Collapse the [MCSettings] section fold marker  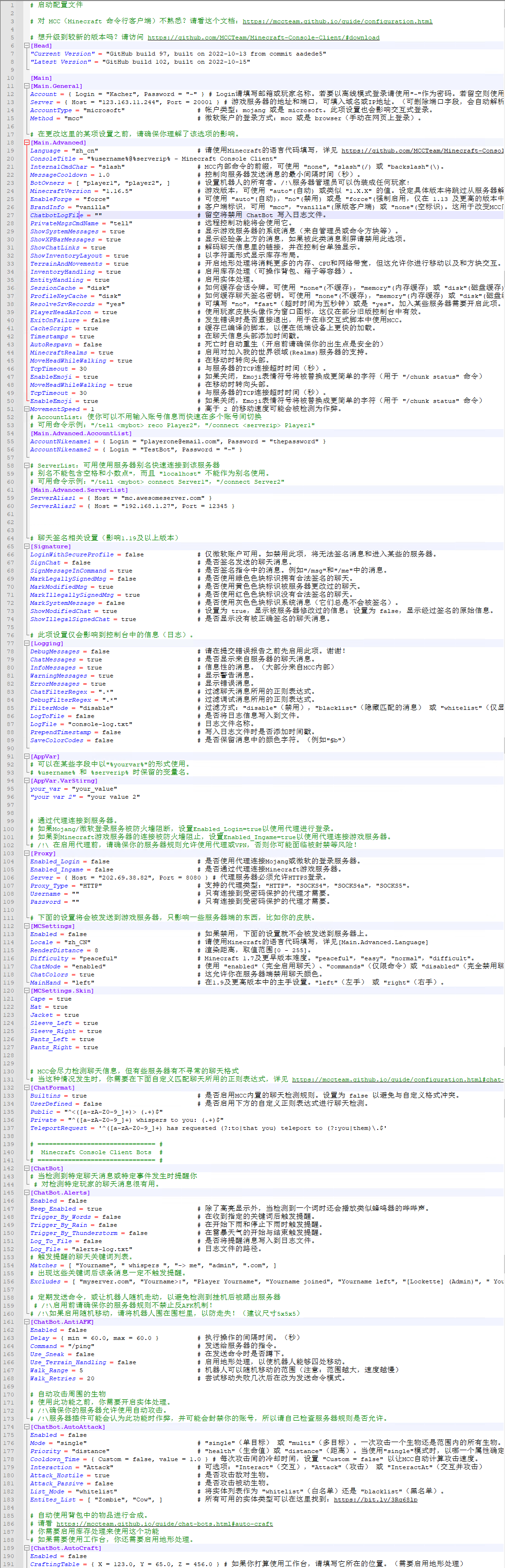(x=27, y=926)
